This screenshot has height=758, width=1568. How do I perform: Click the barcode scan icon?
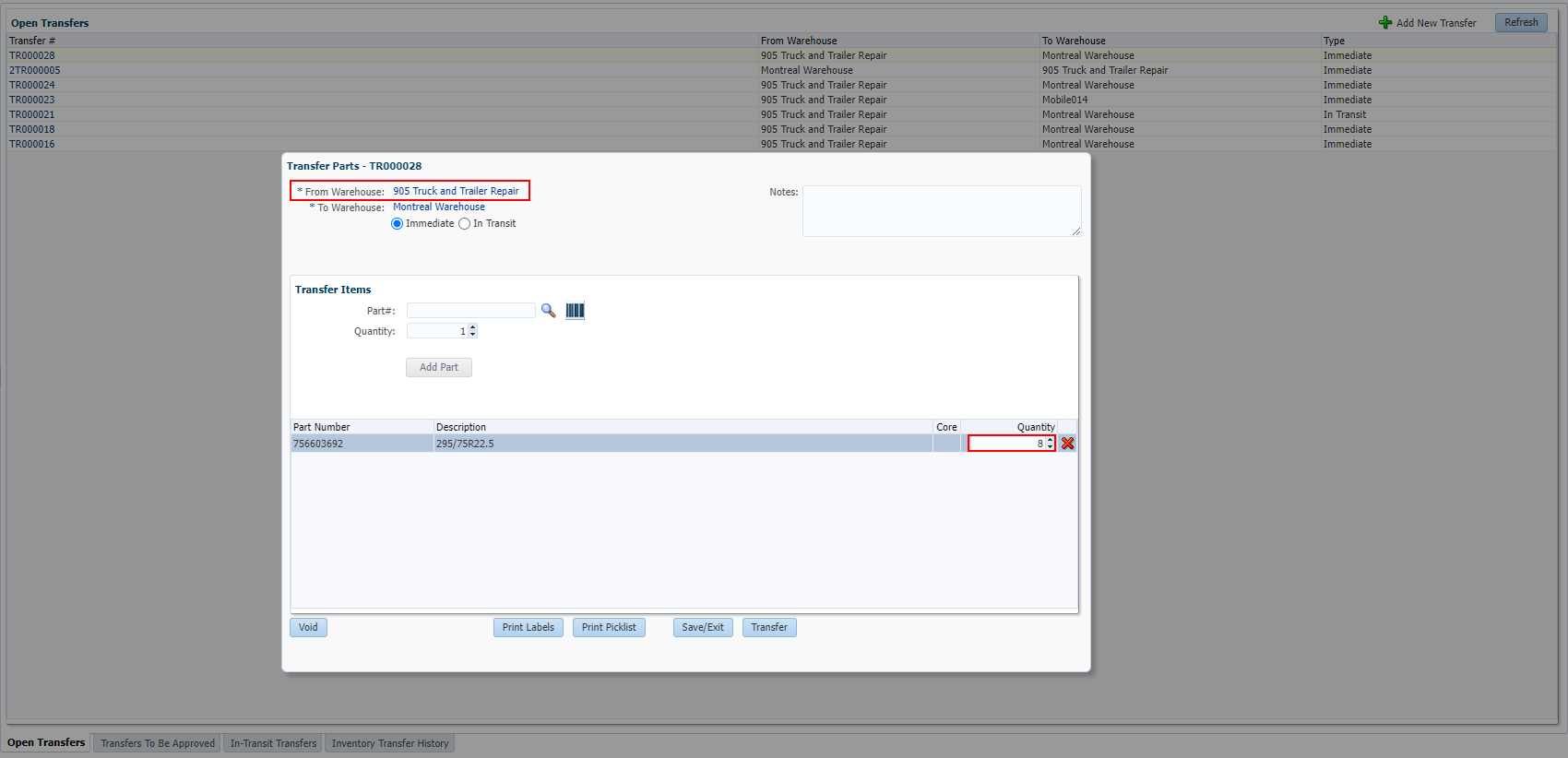pos(575,311)
